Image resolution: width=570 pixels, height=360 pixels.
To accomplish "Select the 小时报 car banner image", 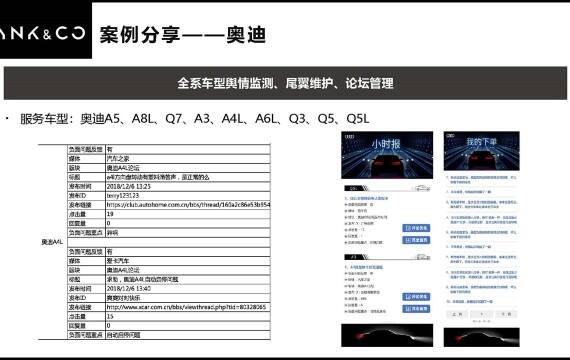I will pyautogui.click(x=387, y=155).
